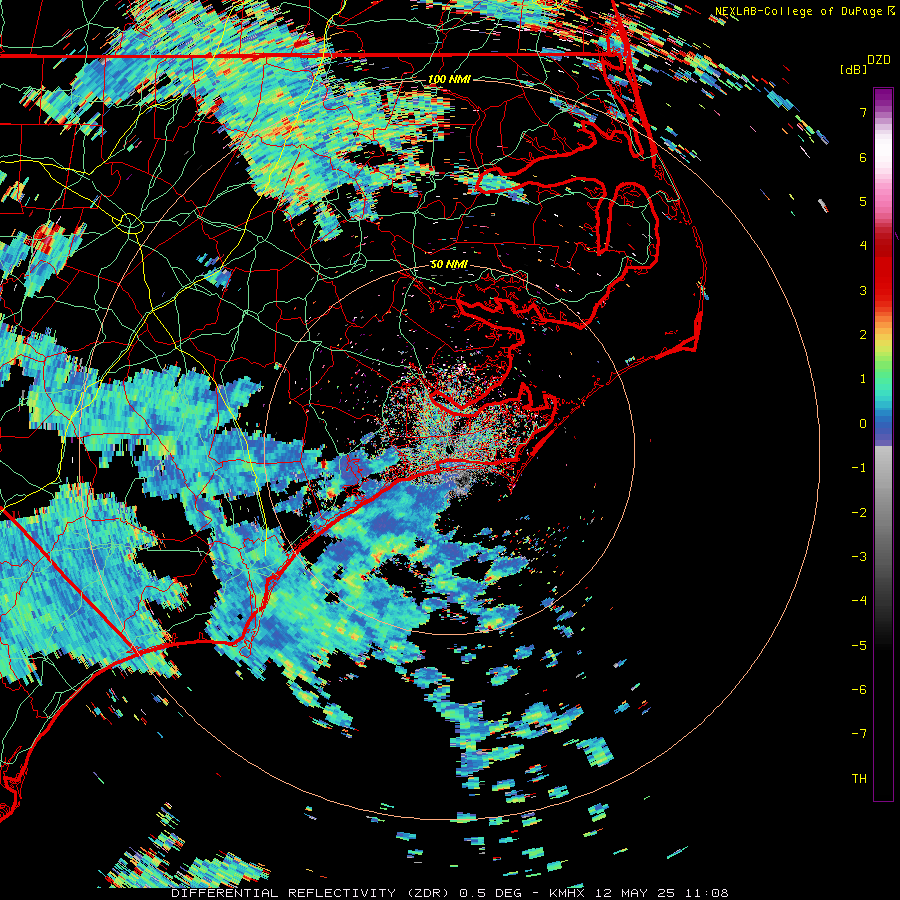The height and width of the screenshot is (900, 900).
Task: Click the 100 NMI range ring label
Action: point(449,79)
